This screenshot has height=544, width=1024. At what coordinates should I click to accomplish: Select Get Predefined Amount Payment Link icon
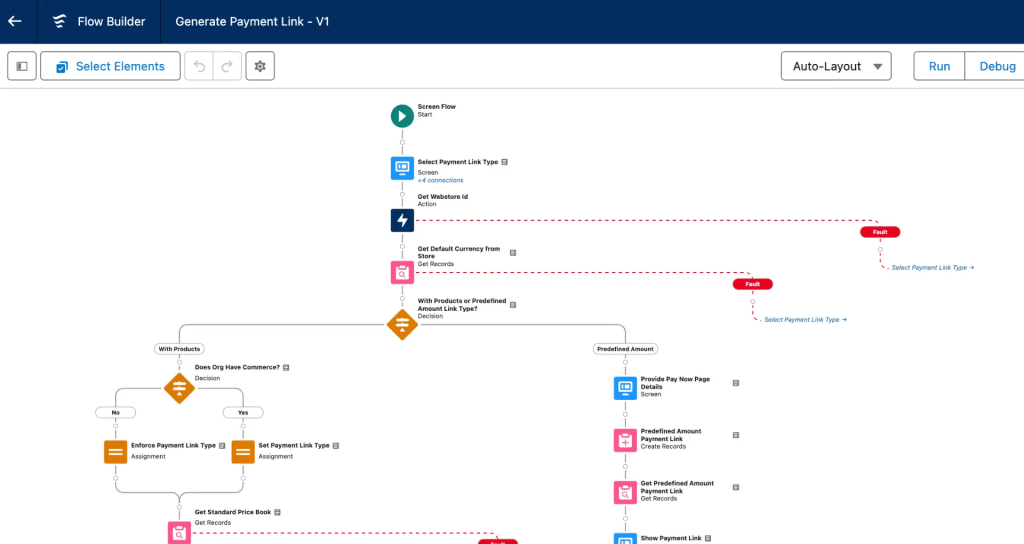[x=625, y=492]
